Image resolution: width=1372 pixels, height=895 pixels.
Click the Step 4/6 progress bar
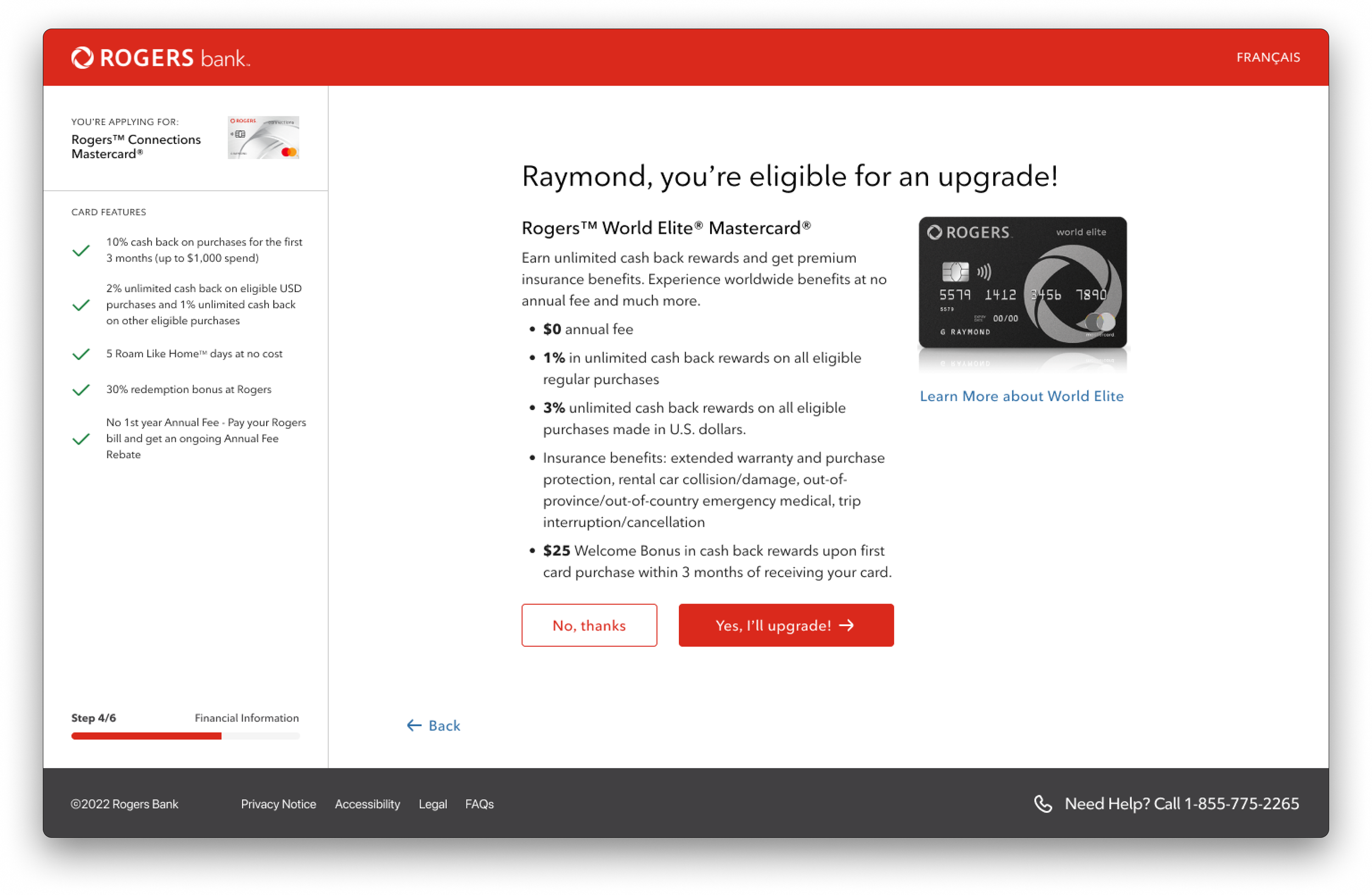[x=185, y=736]
